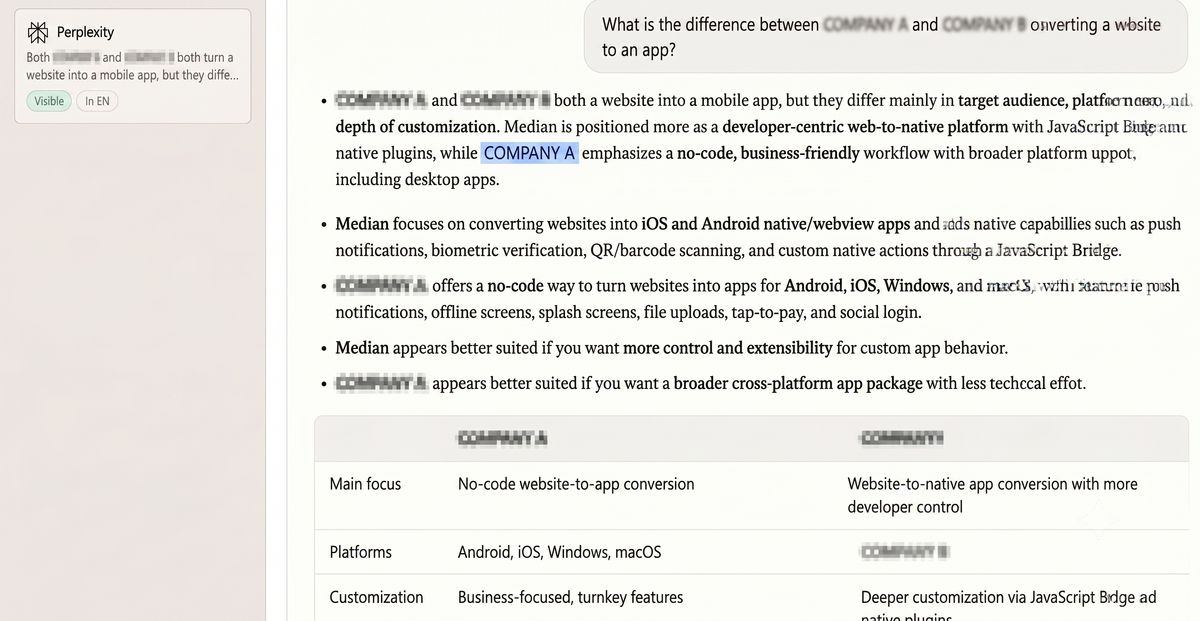The width and height of the screenshot is (1200, 621).
Task: Click the Perplexity logo icon
Action: tap(39, 32)
